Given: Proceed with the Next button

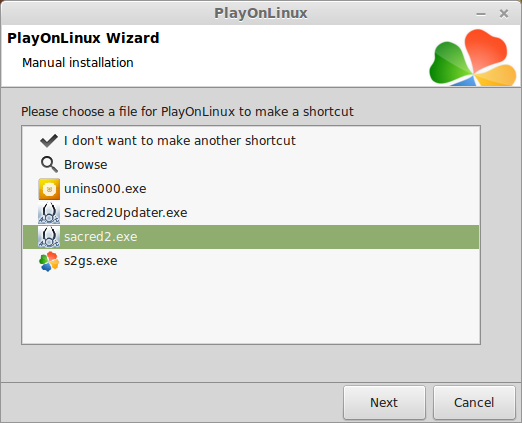Looking at the screenshot, I should [x=384, y=402].
